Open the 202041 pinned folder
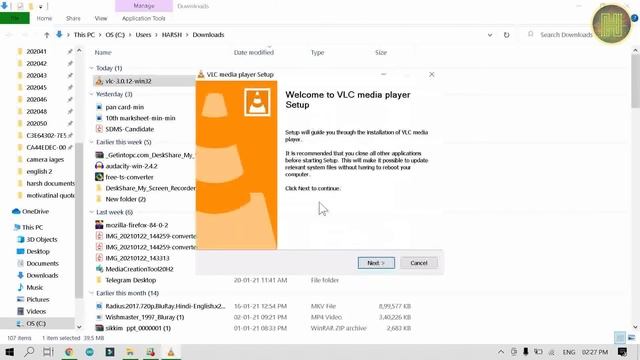 36,51
